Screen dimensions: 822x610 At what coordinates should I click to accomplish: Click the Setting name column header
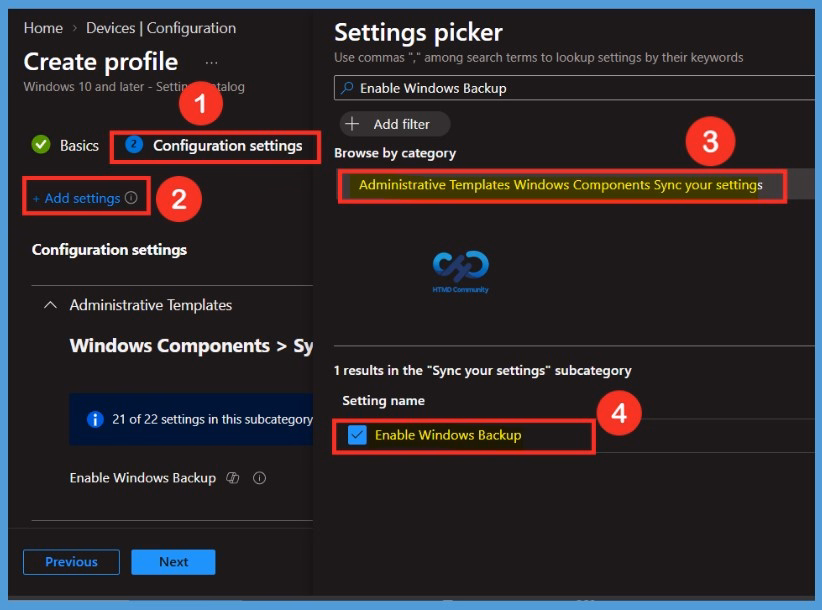point(383,401)
